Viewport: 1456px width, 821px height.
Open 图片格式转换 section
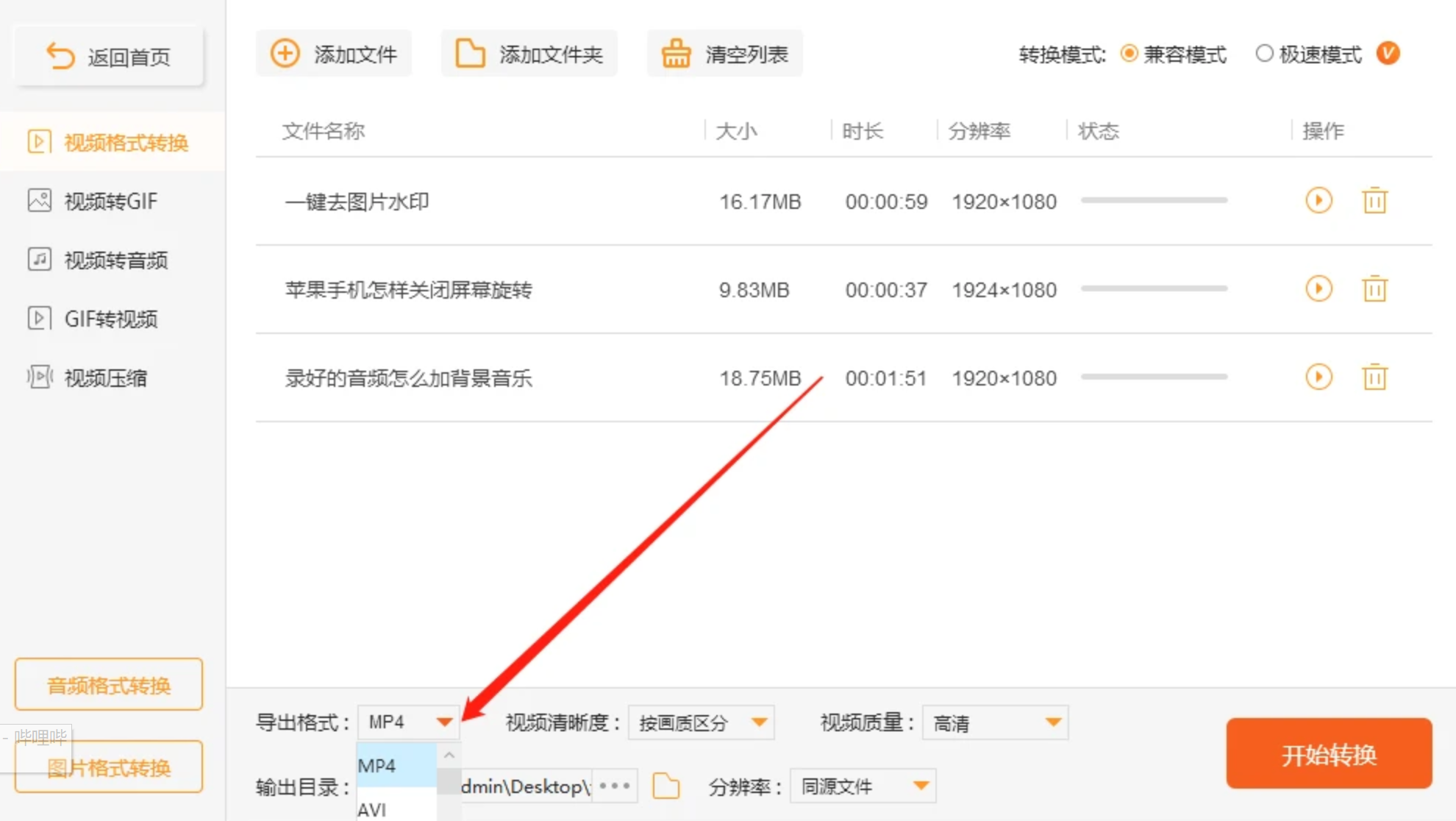(109, 767)
